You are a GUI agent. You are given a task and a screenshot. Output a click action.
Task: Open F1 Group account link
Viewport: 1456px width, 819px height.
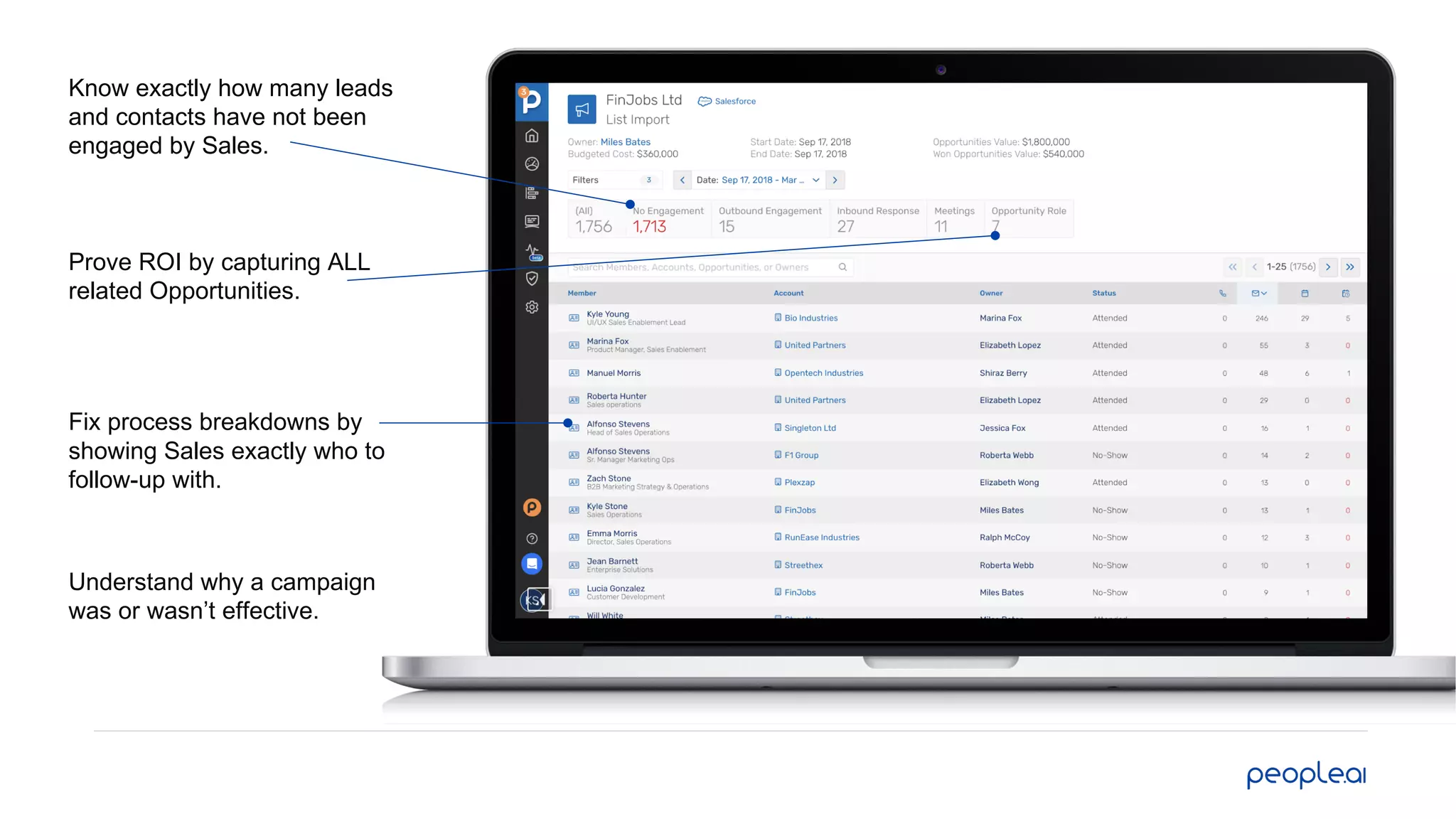coord(801,455)
